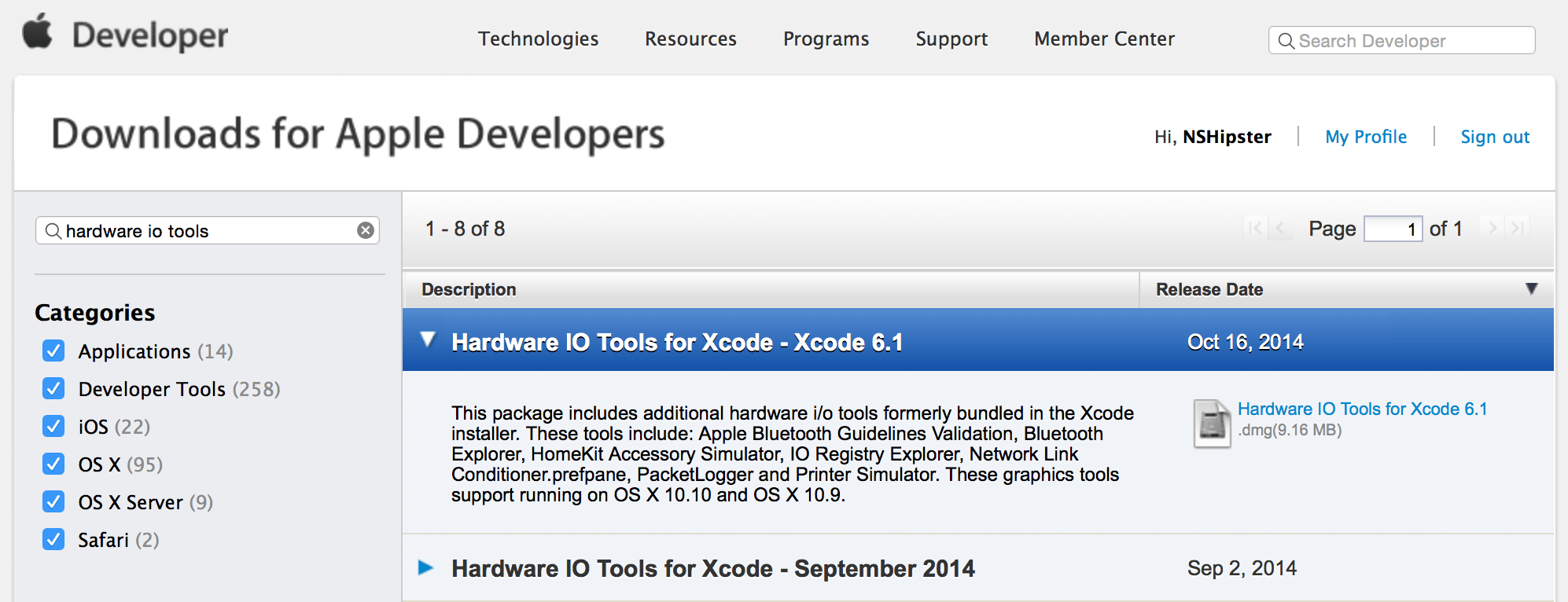Focus the Search Developer field

pos(1401,40)
